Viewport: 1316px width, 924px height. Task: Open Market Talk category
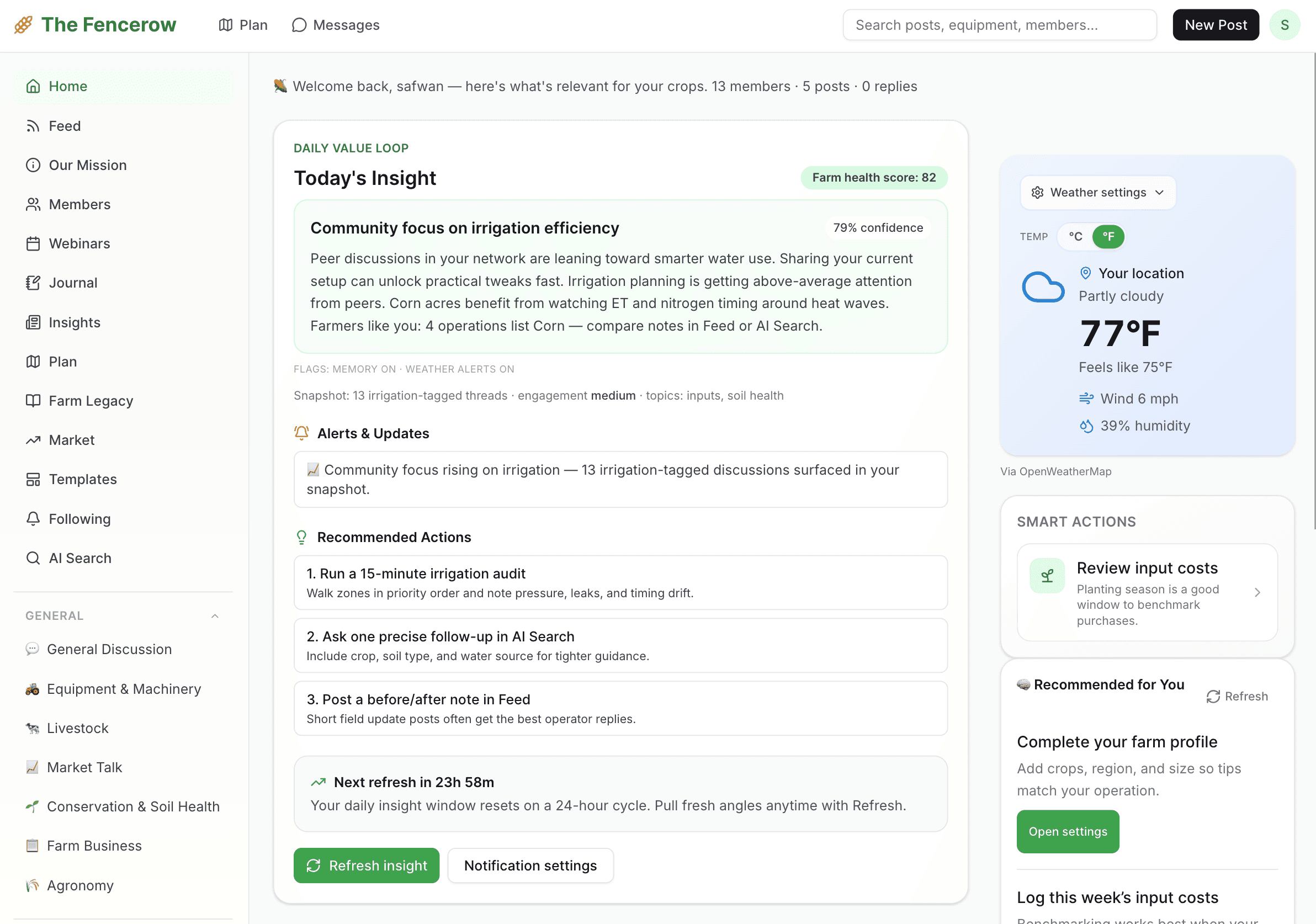pos(123,767)
